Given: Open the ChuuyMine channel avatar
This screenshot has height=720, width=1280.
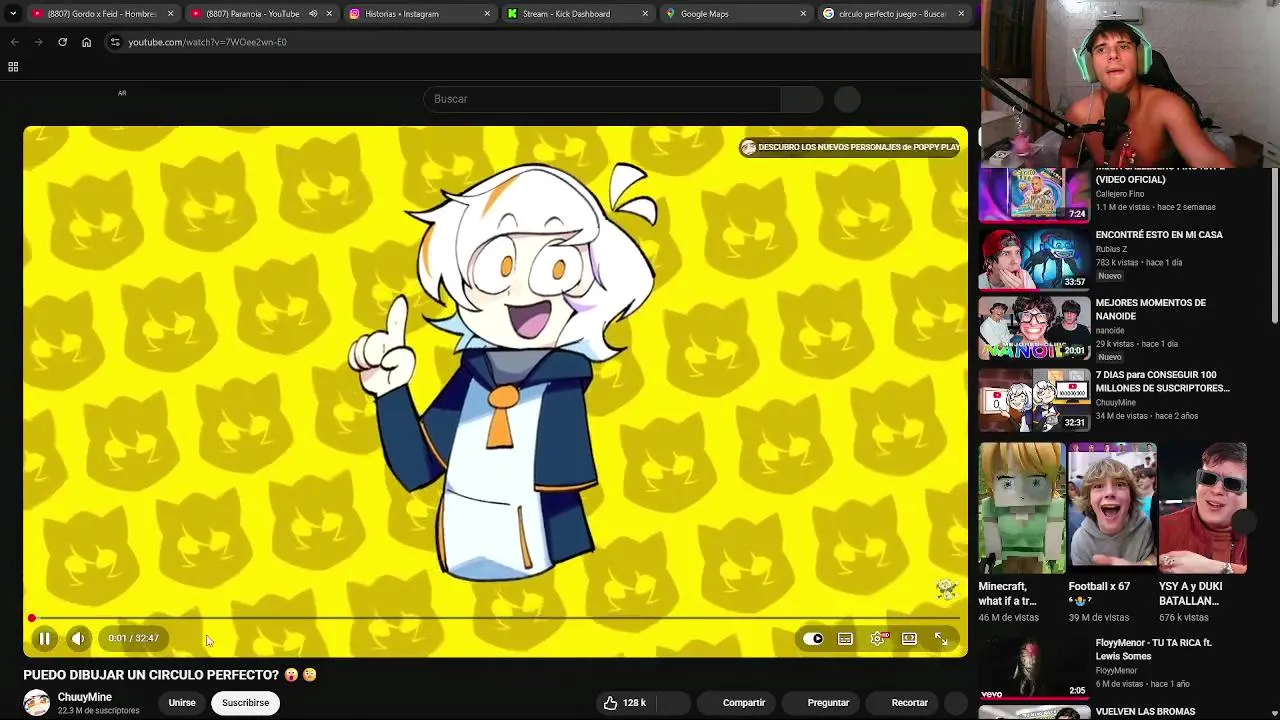Looking at the screenshot, I should coord(37,703).
